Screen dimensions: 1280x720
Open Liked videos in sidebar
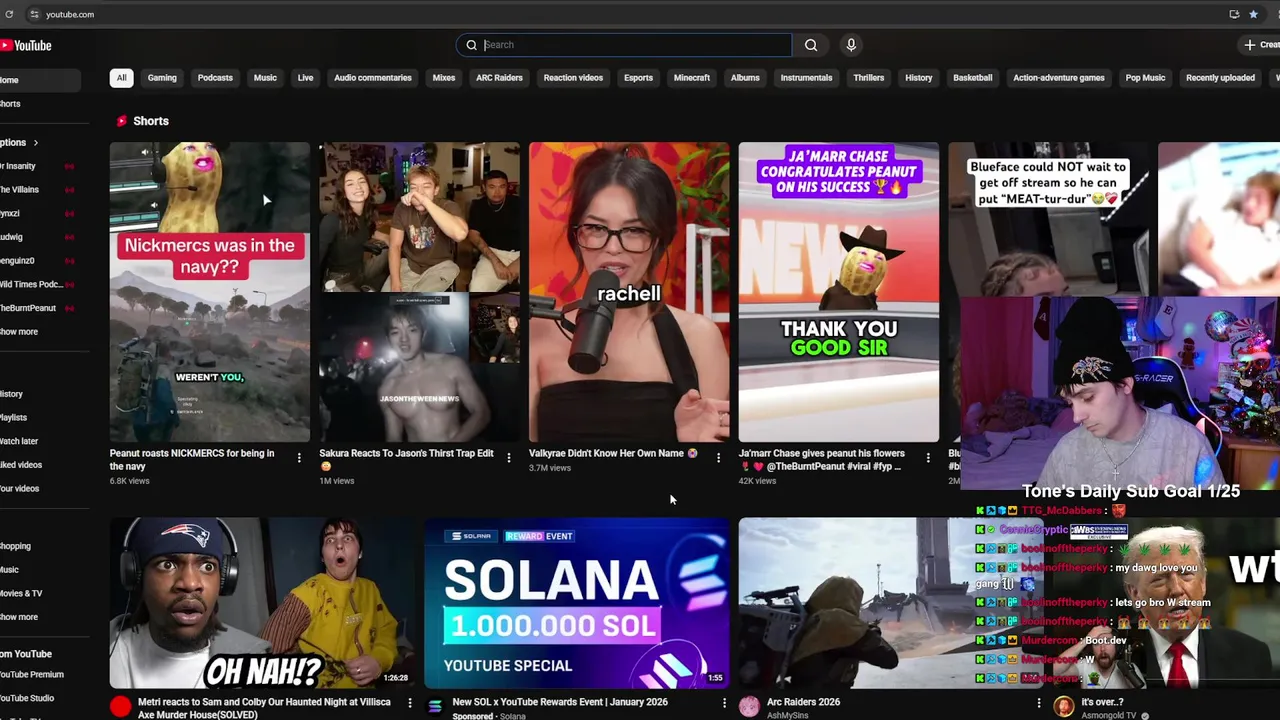point(21,465)
